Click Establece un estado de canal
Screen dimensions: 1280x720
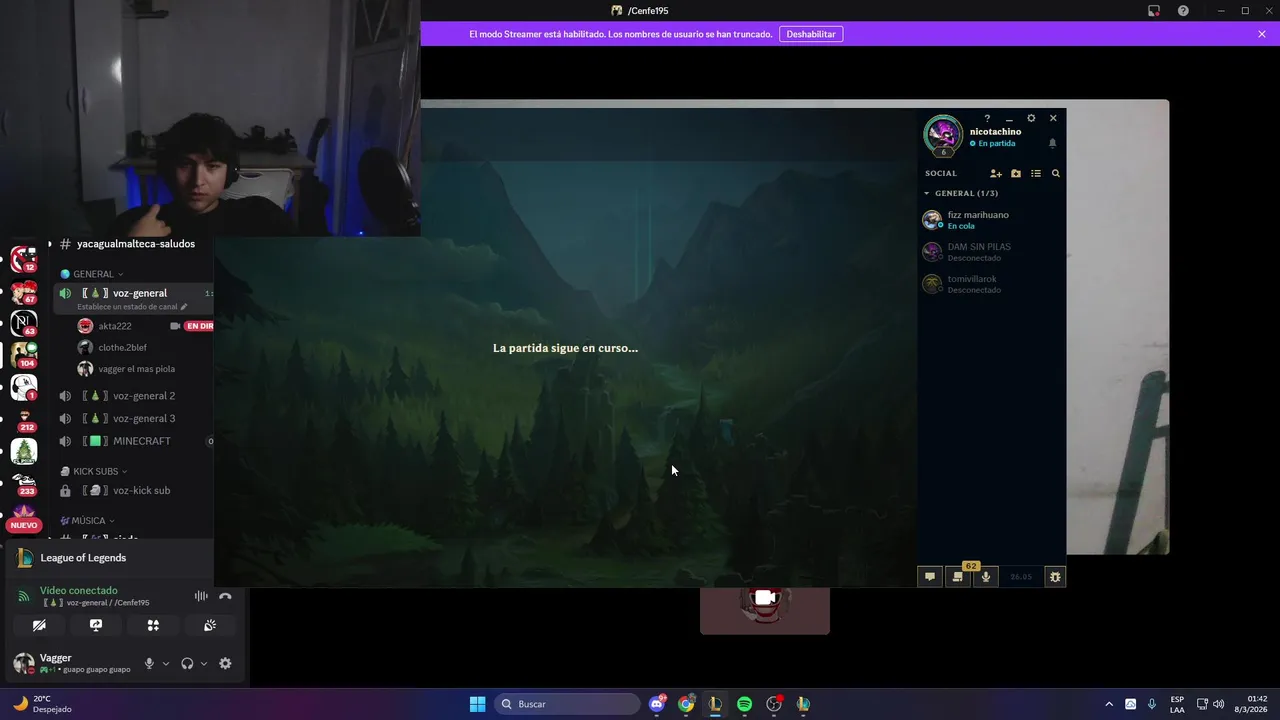[x=132, y=307]
